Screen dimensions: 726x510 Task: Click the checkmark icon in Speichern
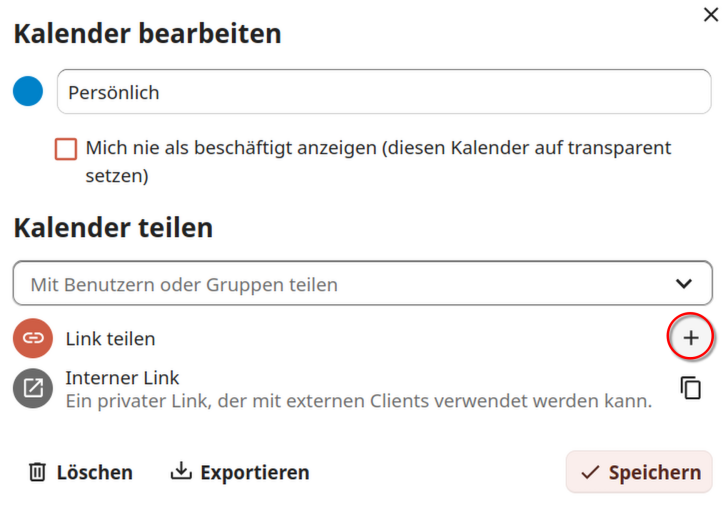point(590,472)
